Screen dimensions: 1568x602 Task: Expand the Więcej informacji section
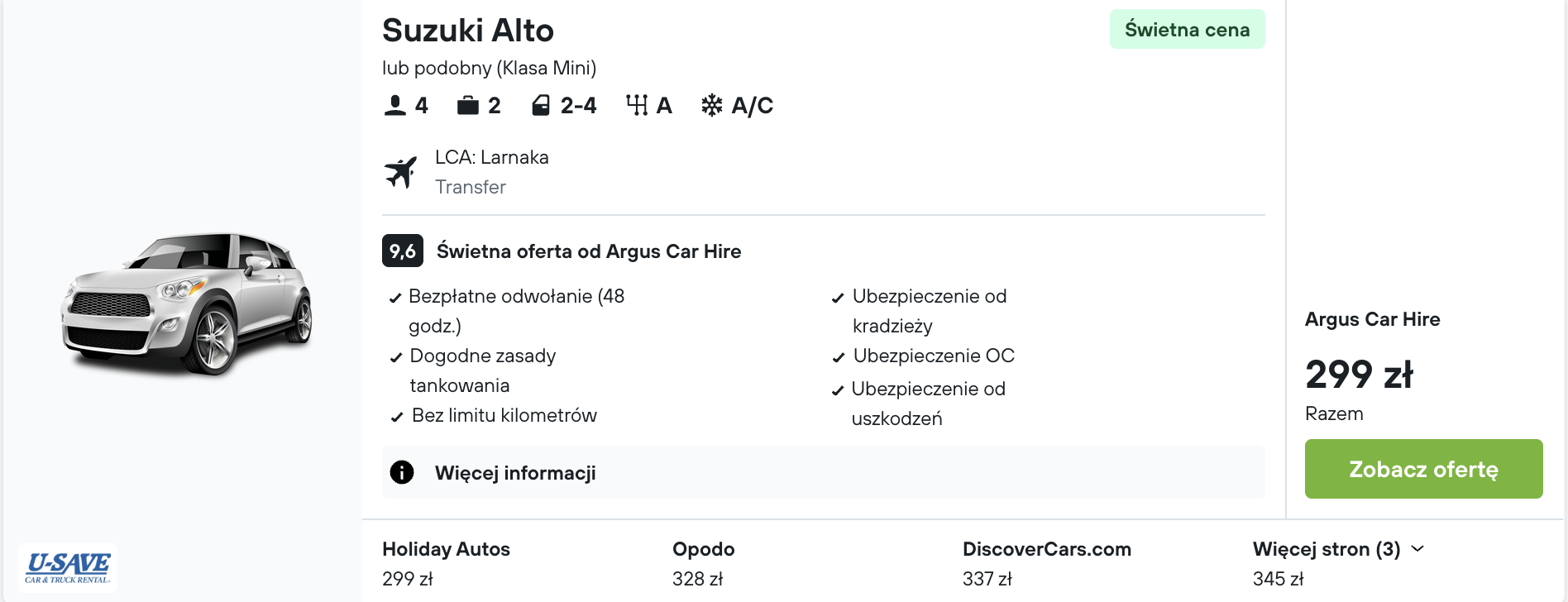coord(515,473)
